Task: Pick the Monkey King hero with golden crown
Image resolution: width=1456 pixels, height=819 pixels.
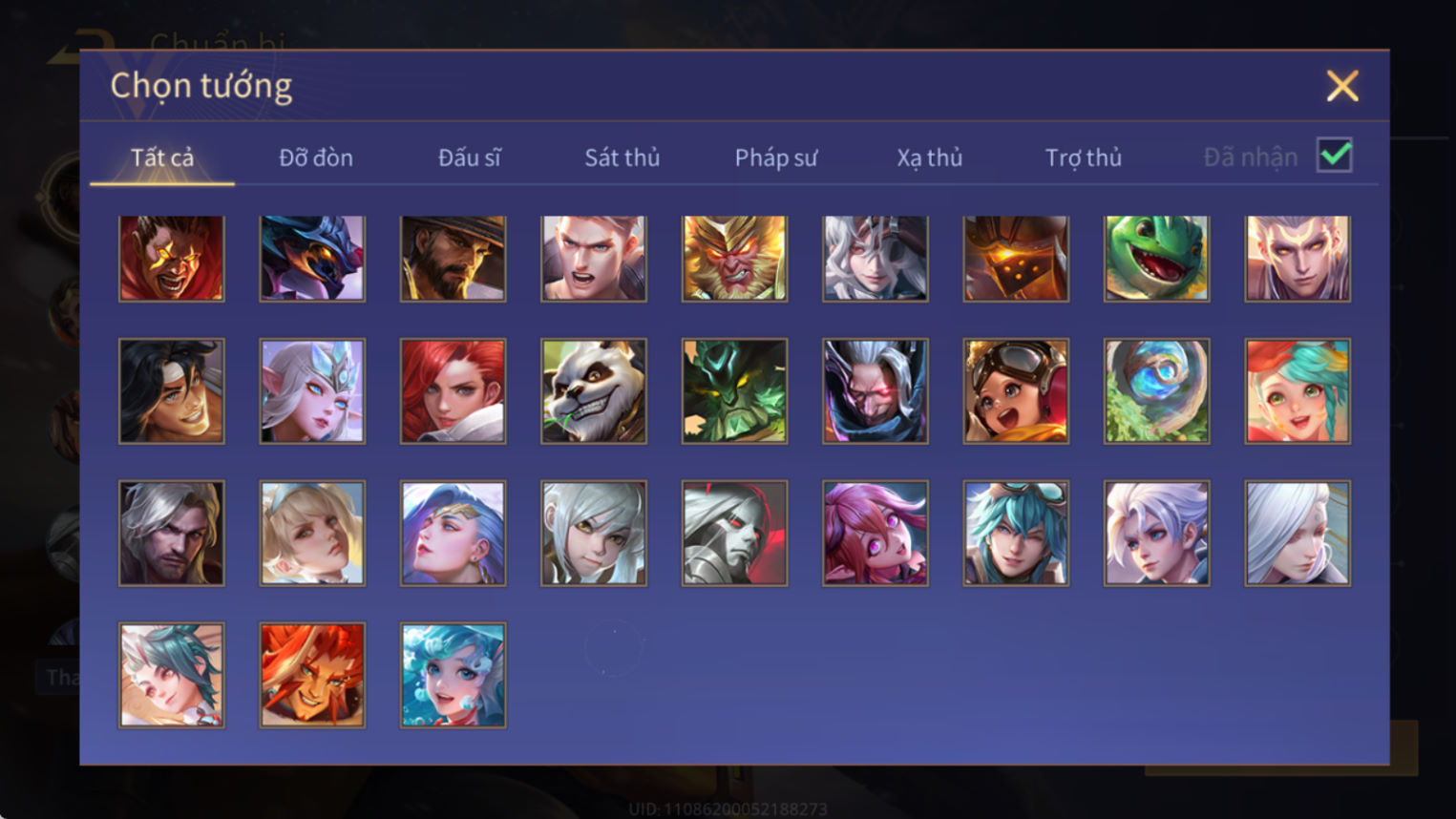Action: [x=734, y=258]
